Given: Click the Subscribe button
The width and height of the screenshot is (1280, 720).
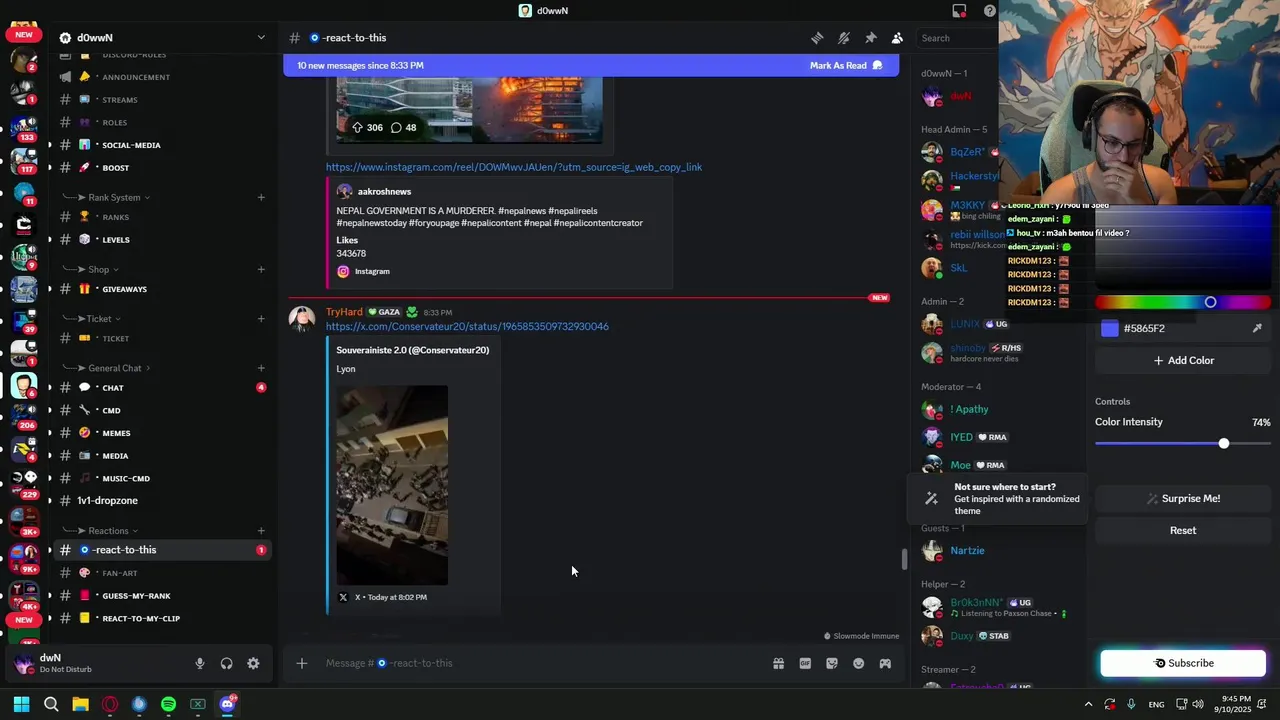Looking at the screenshot, I should point(1183,663).
